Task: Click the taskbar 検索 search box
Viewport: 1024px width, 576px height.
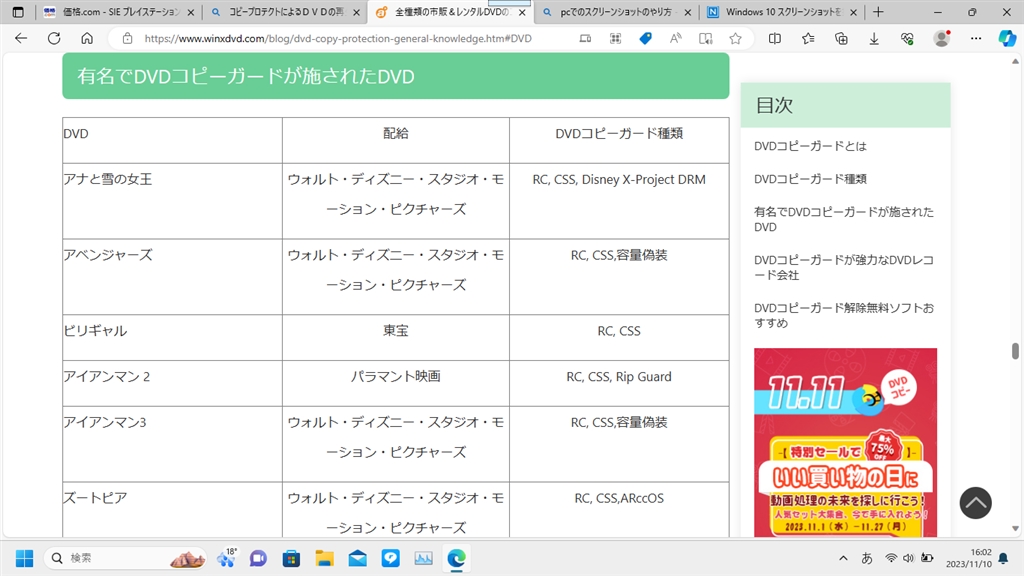Action: point(125,558)
